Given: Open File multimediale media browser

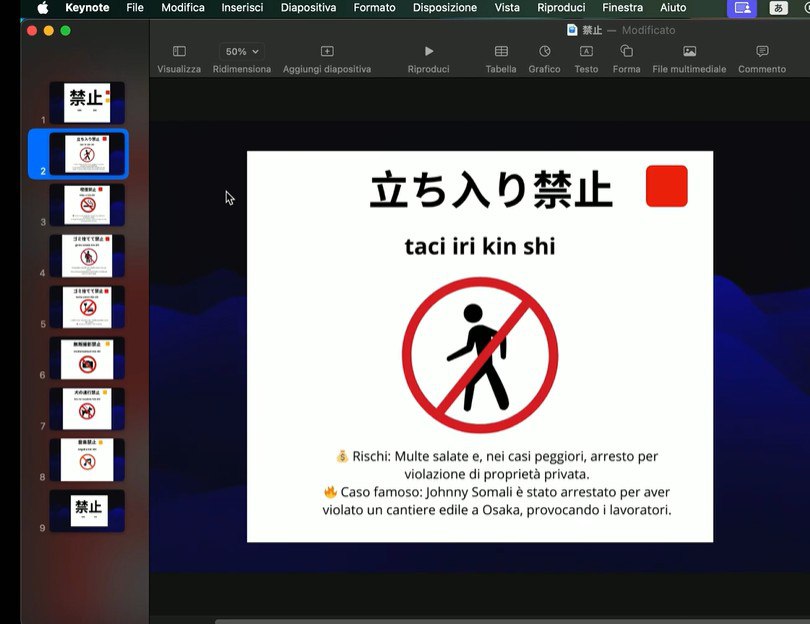Looking at the screenshot, I should 689,51.
